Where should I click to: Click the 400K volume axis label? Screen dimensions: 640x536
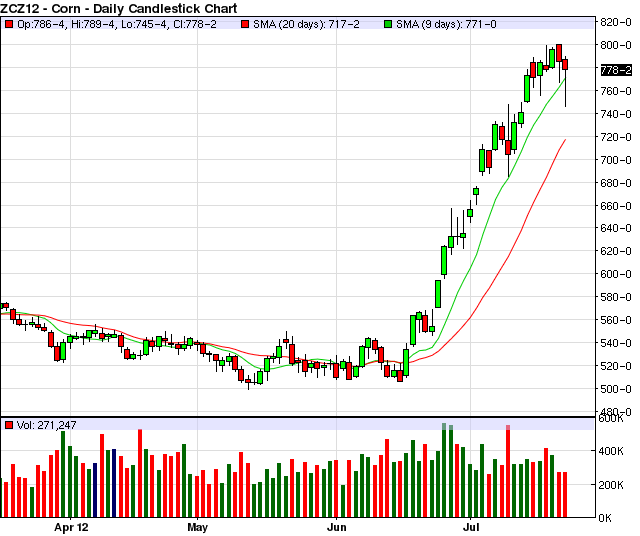[x=611, y=451]
